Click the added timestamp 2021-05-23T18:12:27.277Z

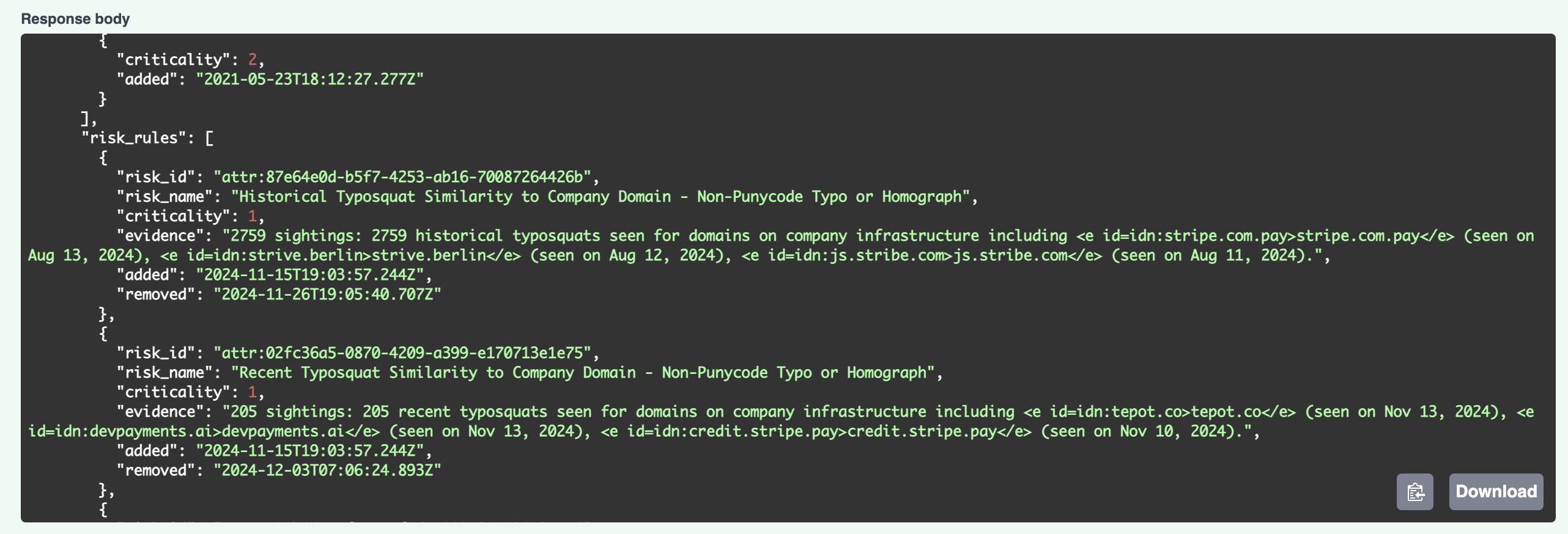pos(309,79)
